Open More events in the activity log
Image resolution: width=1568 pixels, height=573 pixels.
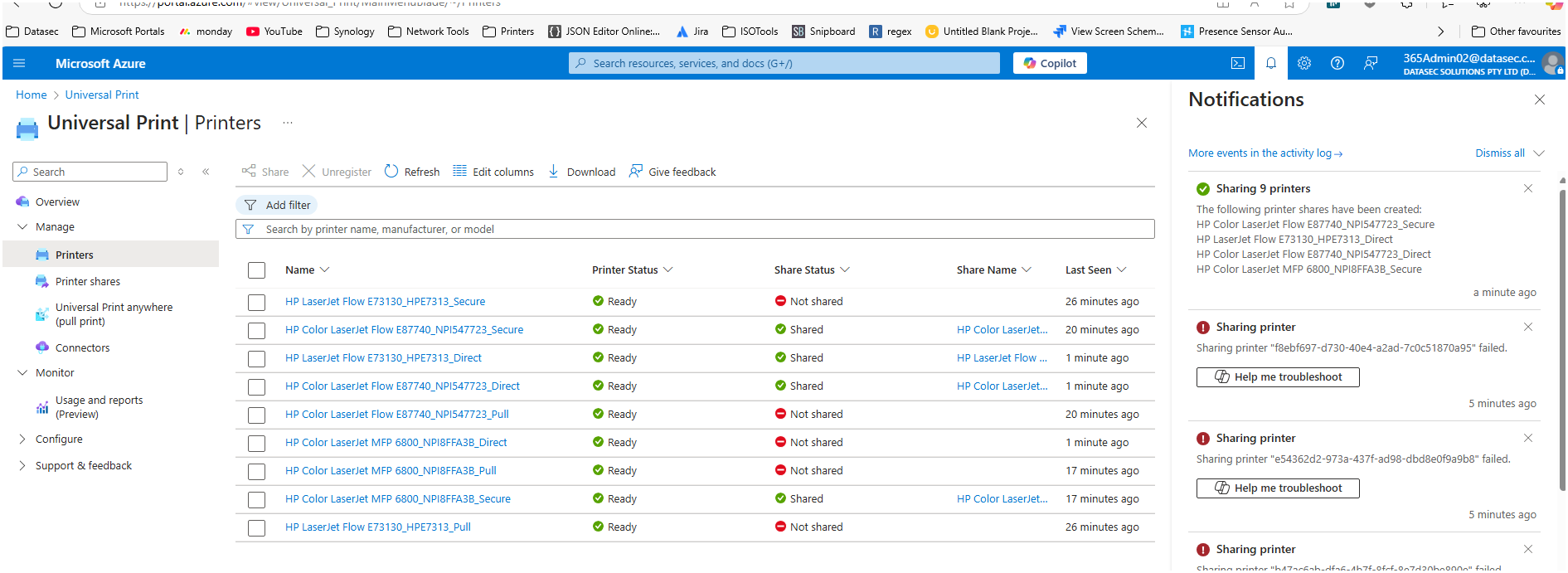point(1265,153)
